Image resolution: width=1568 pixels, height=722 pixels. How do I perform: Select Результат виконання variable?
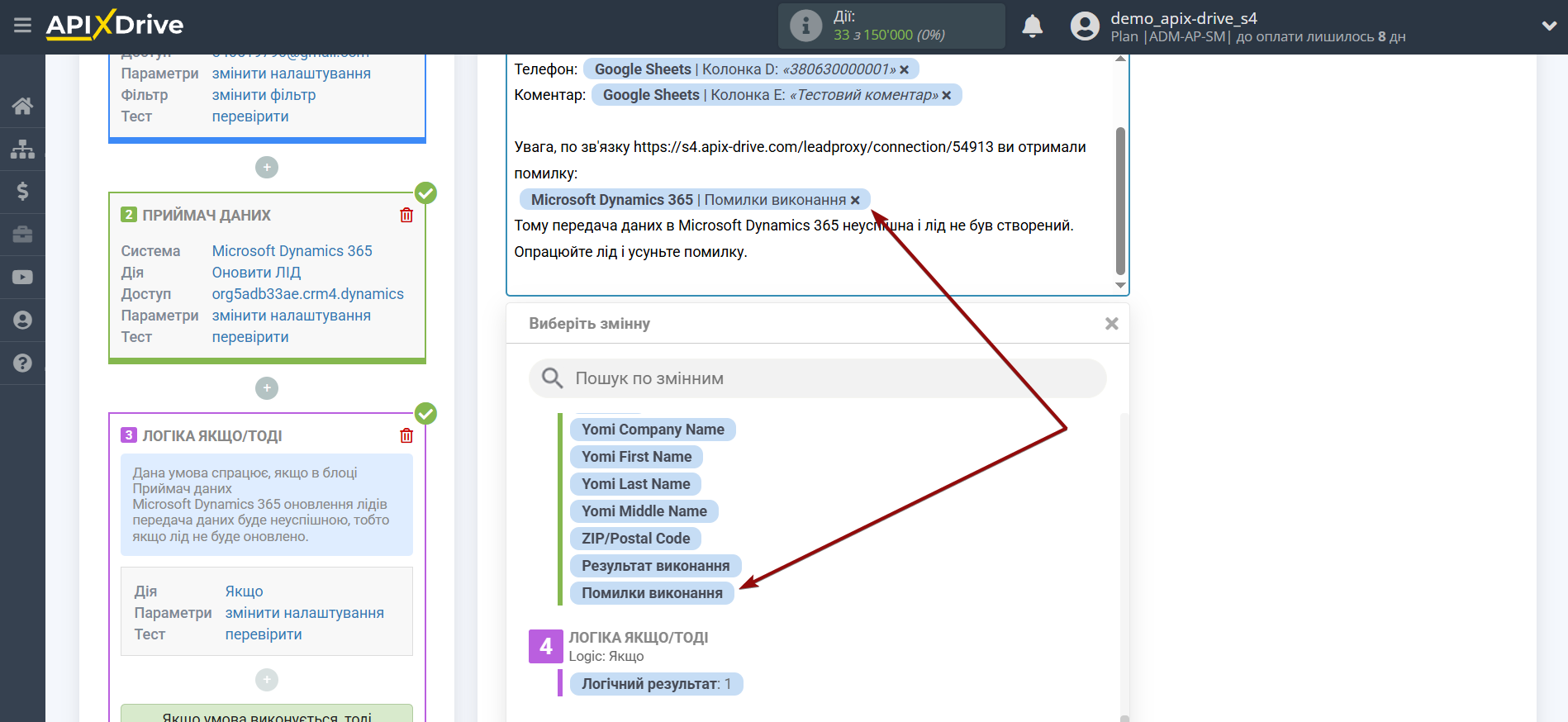[x=655, y=566]
